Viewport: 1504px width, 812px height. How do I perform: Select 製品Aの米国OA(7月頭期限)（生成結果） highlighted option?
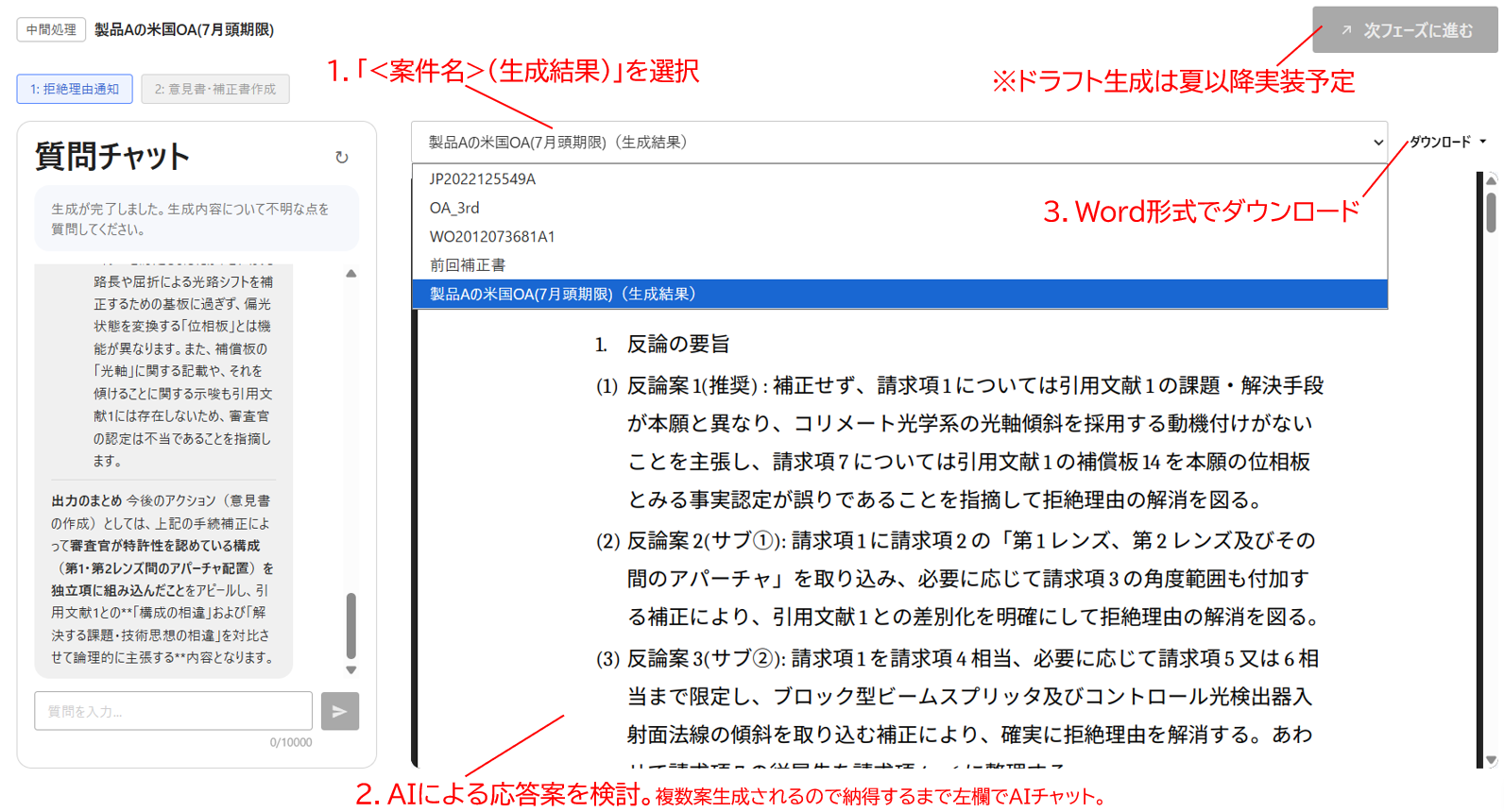coord(899,294)
